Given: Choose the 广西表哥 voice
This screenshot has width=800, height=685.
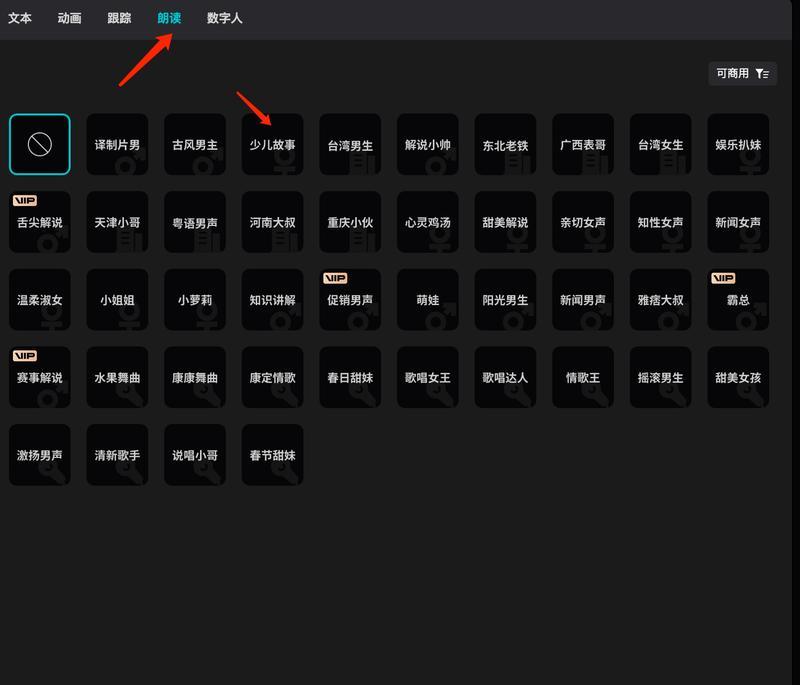Looking at the screenshot, I should pos(583,144).
